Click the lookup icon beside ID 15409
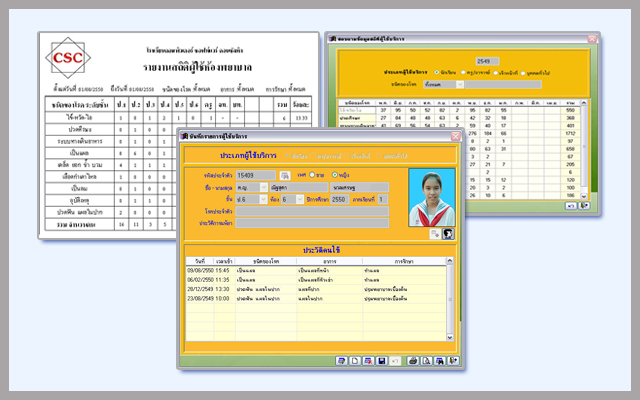Screen dimensions: 640x400 click(284, 175)
